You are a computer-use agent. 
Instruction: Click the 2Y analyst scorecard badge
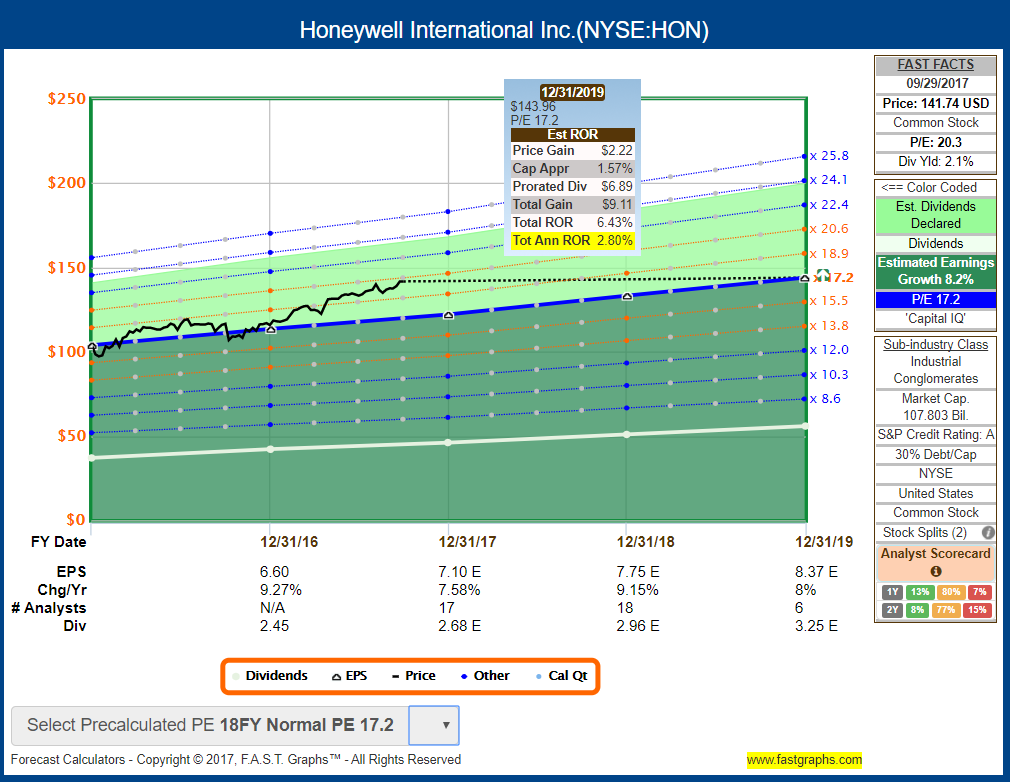click(x=891, y=610)
